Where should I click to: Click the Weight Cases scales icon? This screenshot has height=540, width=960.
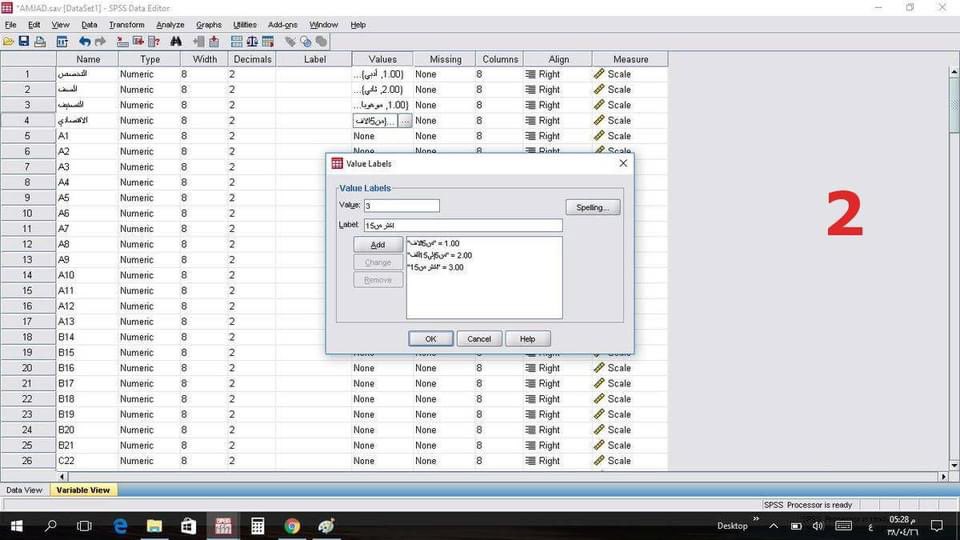252,42
